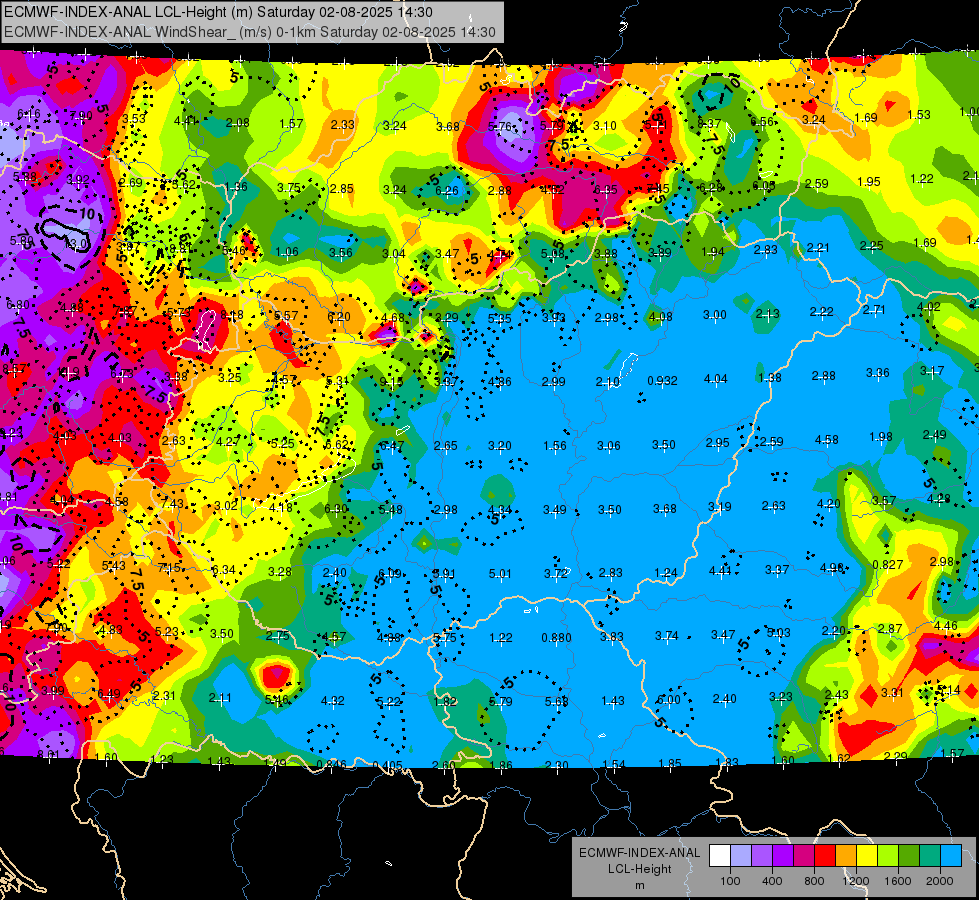Click the wind shear value 2.33

pos(342,124)
